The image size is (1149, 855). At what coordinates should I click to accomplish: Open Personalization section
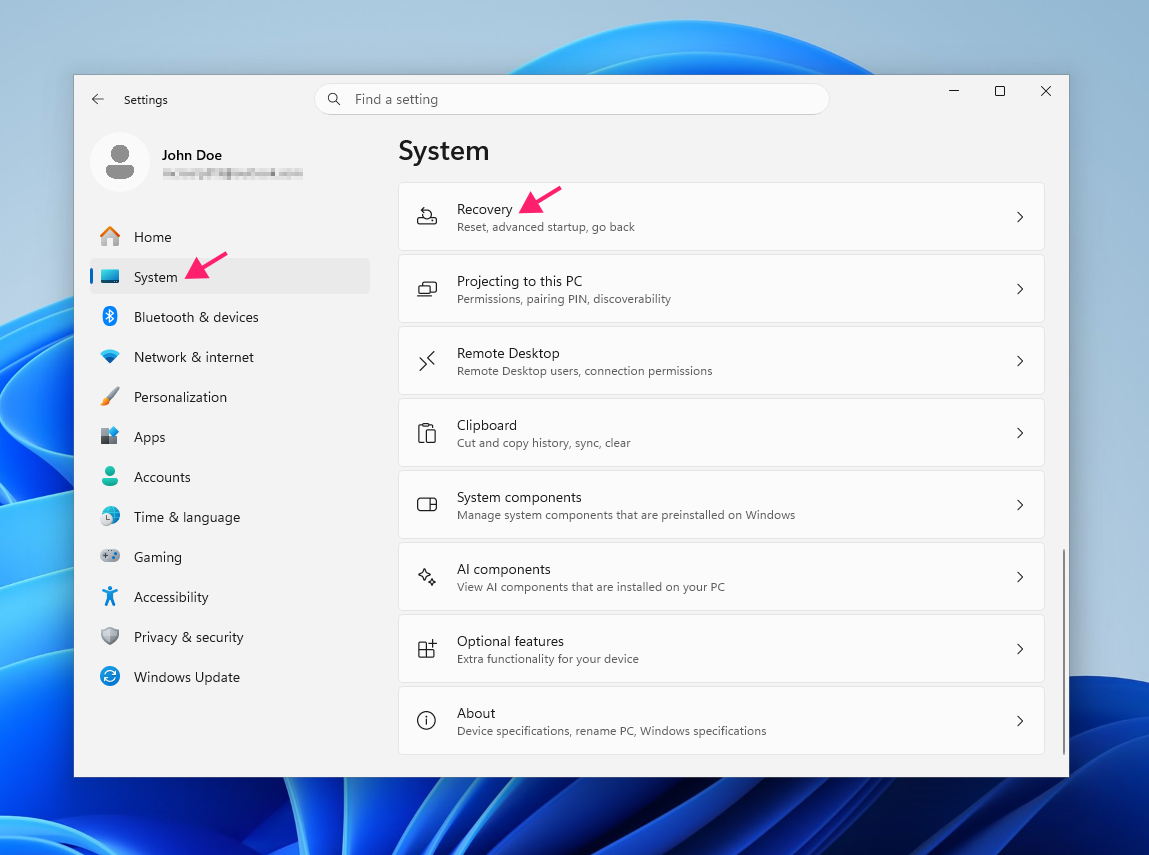click(x=230, y=396)
